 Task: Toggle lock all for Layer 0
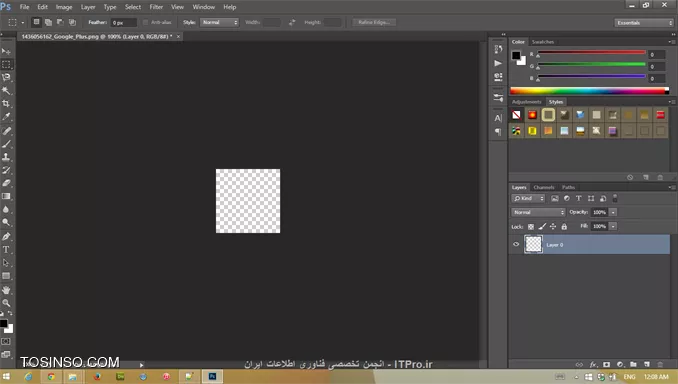click(564, 227)
